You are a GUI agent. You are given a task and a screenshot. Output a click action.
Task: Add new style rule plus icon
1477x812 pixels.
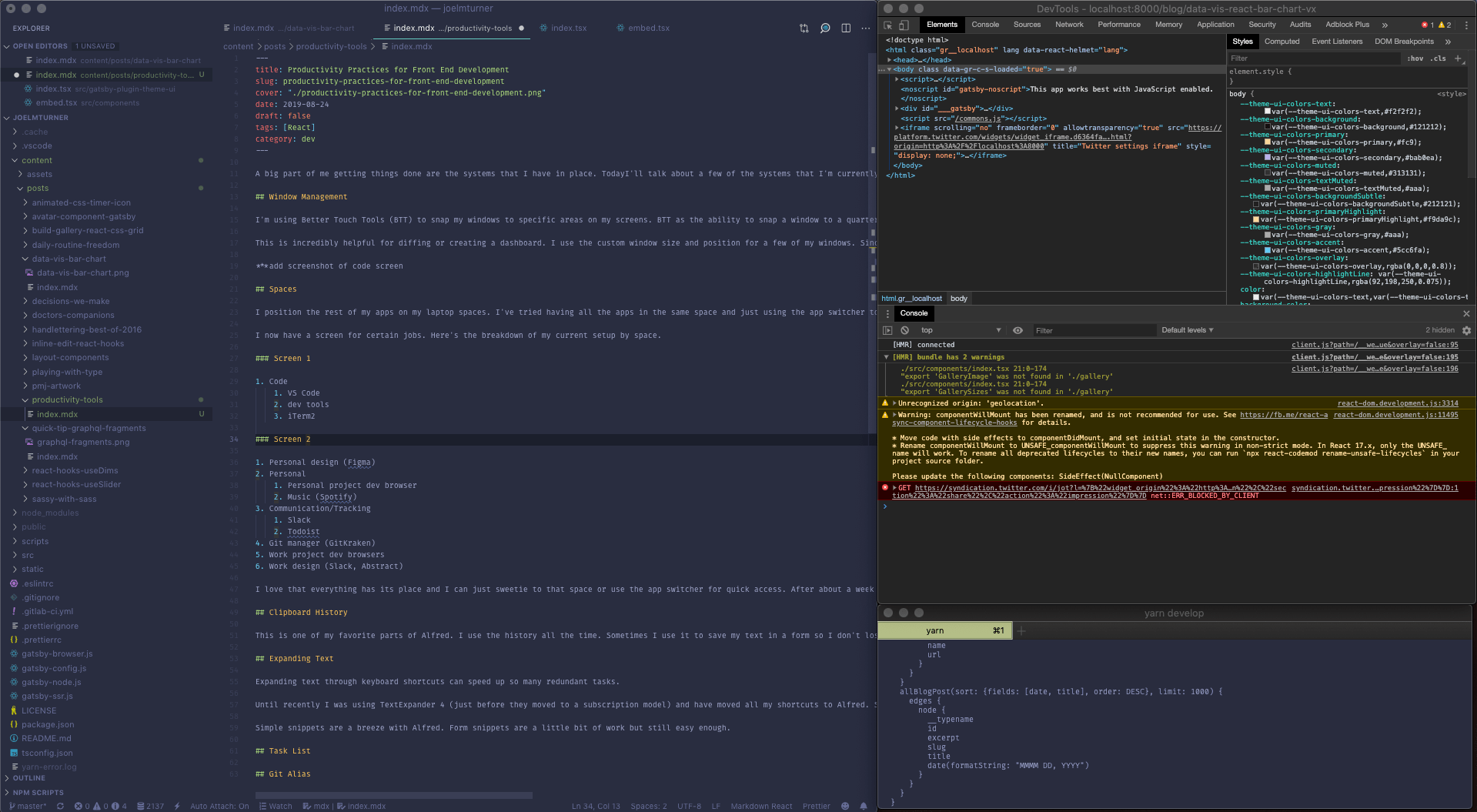[x=1458, y=58]
